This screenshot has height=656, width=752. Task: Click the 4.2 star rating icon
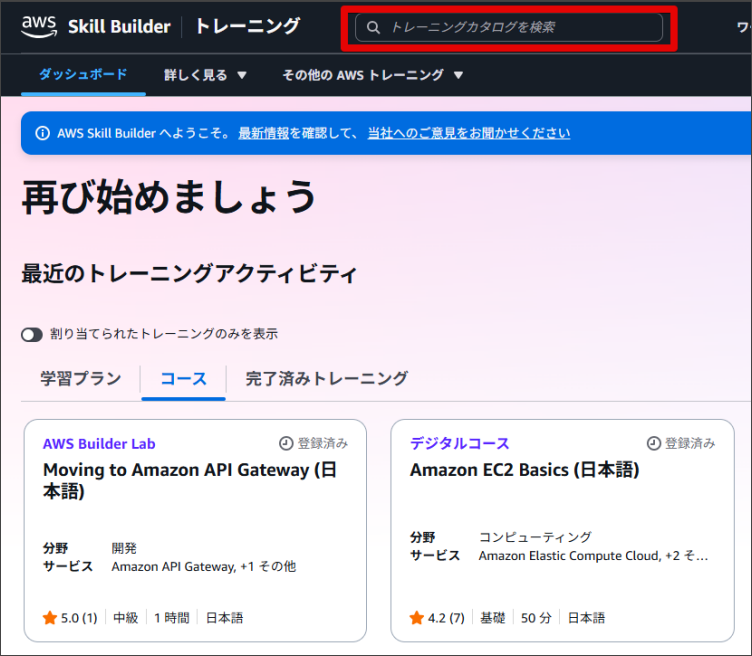tap(417, 618)
